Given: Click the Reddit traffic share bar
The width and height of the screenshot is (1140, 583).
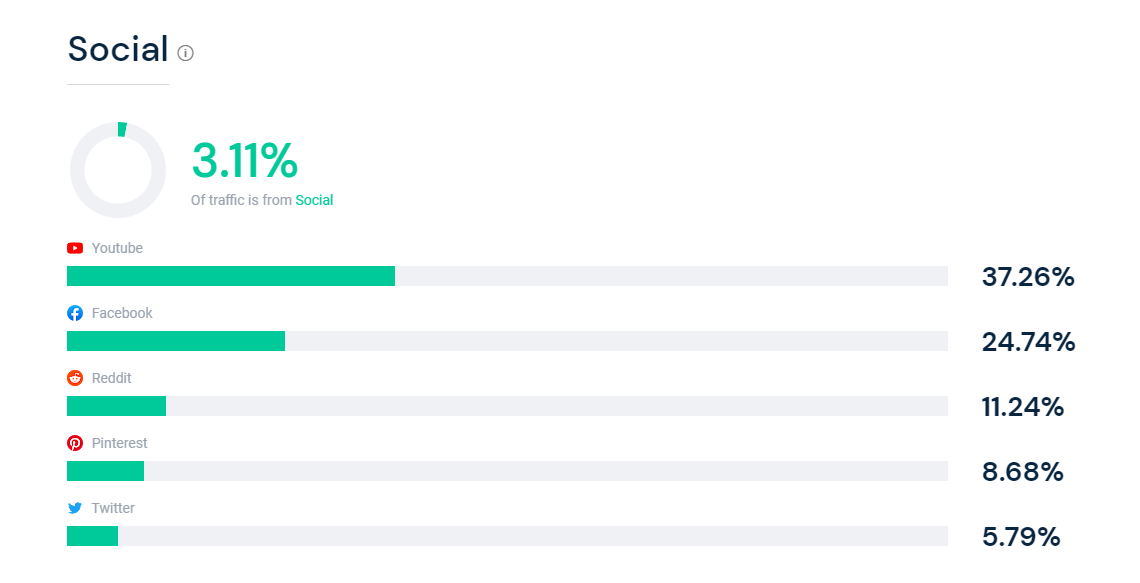Looking at the screenshot, I should (x=116, y=406).
